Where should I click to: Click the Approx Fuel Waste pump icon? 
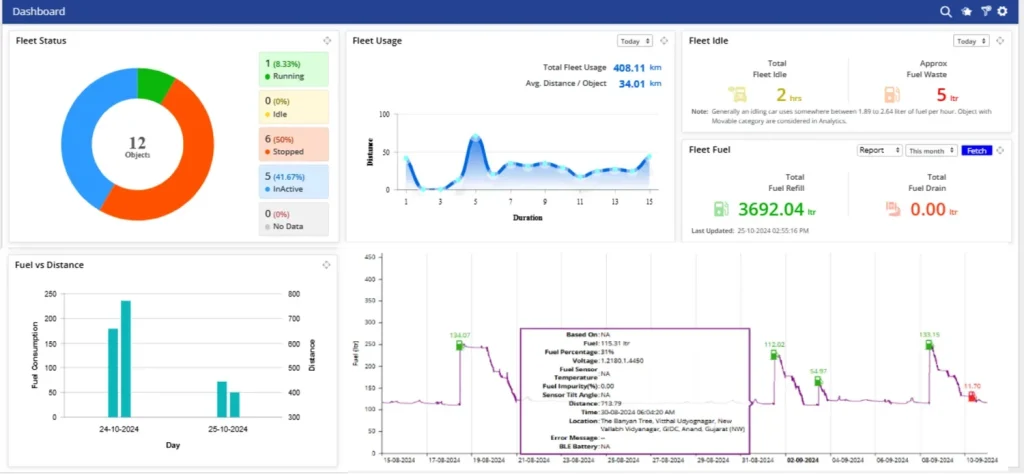click(x=891, y=95)
